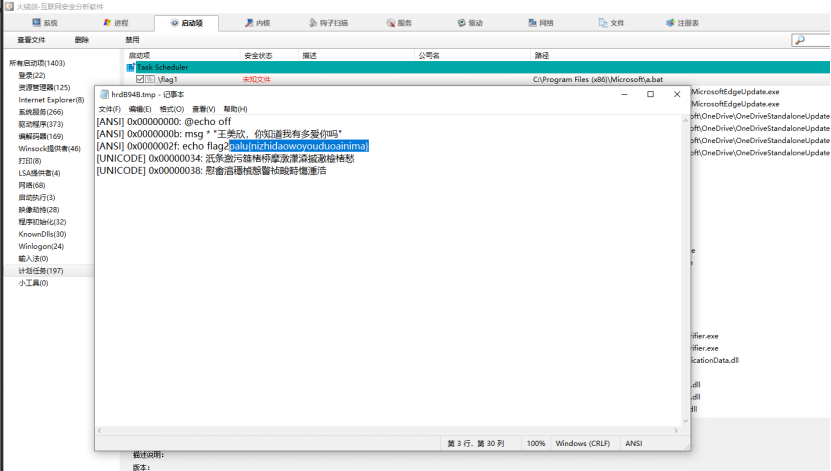The height and width of the screenshot is (471, 831).
Task: Open the 注册表 tab
Action: (683, 23)
